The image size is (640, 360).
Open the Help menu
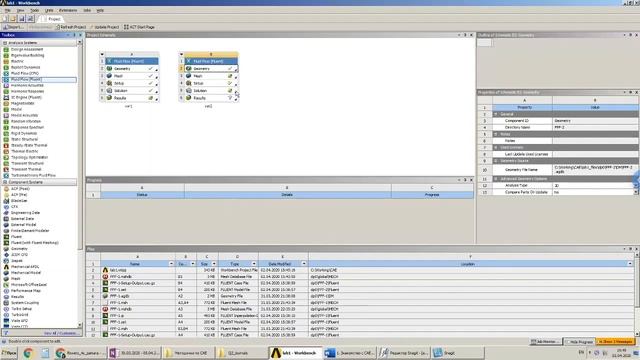100,10
